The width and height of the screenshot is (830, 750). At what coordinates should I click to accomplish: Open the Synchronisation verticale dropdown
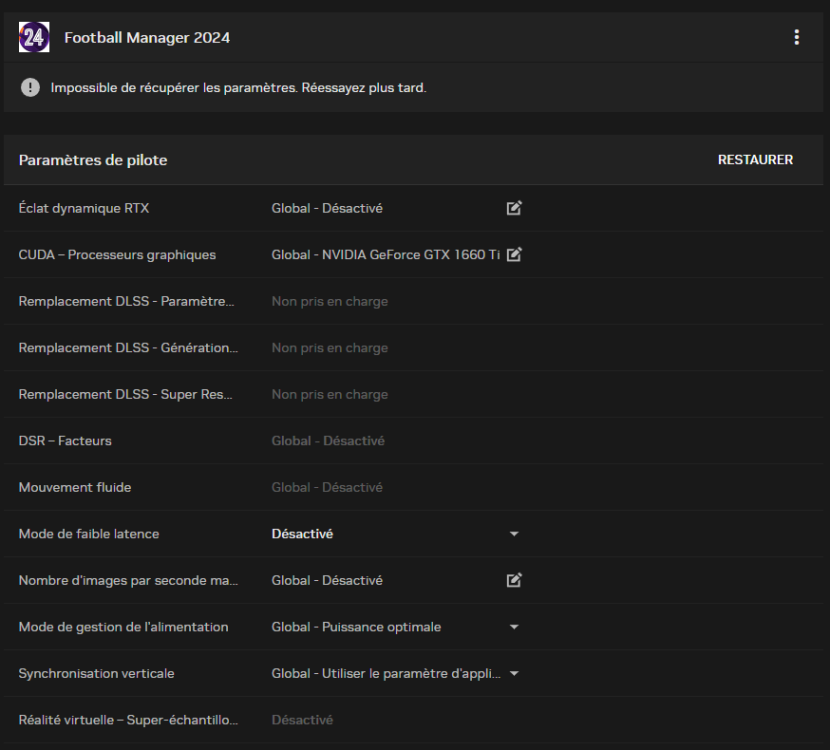(514, 673)
